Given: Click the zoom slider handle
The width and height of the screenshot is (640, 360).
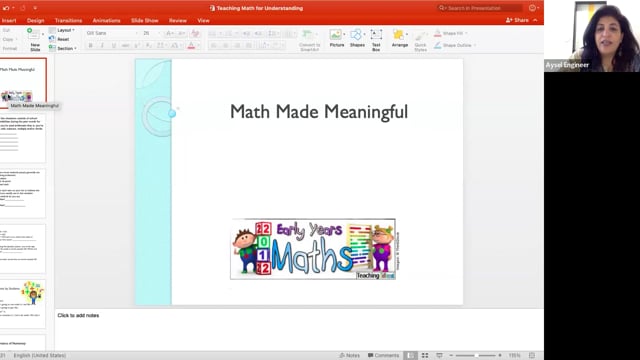Looking at the screenshot, I should pos(476,356).
